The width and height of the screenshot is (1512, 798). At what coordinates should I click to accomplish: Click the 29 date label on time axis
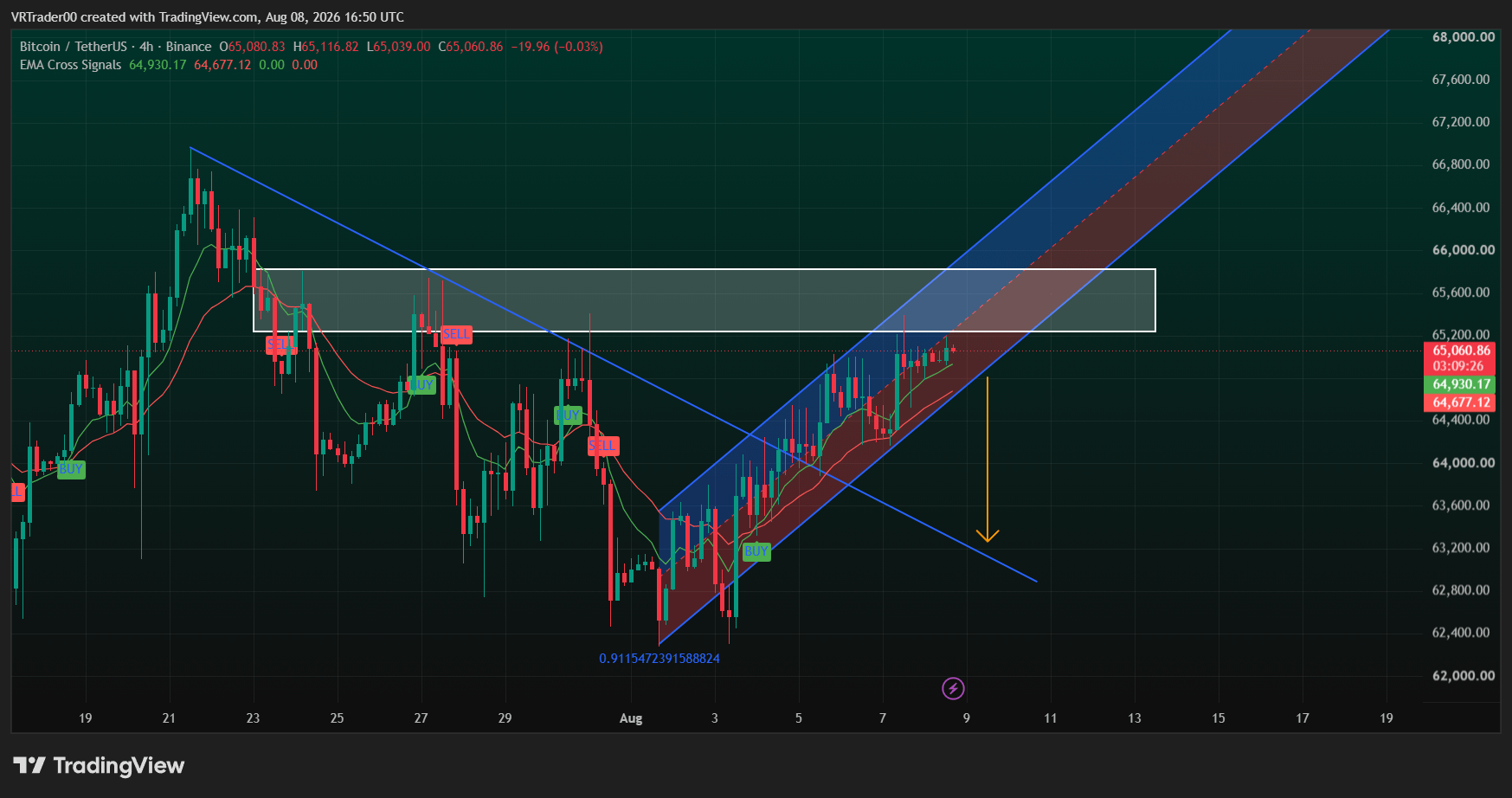[x=505, y=718]
